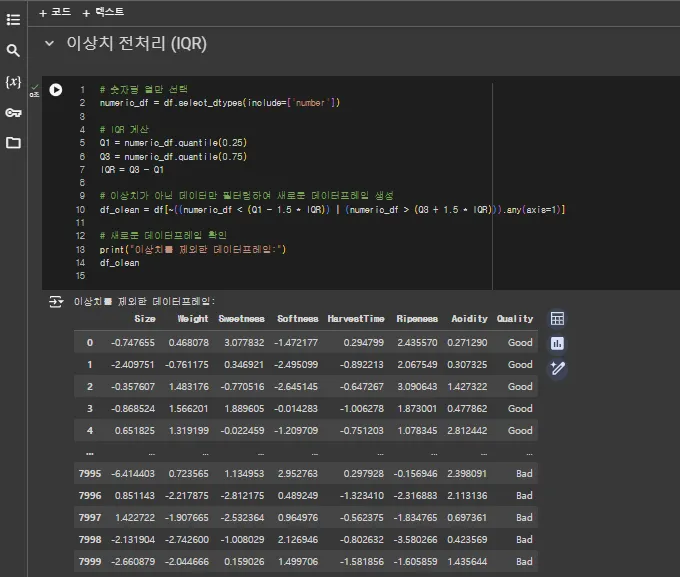680x577 pixels.
Task: Click Ripeness value 2.435570 in row 0
Action: coord(417,343)
